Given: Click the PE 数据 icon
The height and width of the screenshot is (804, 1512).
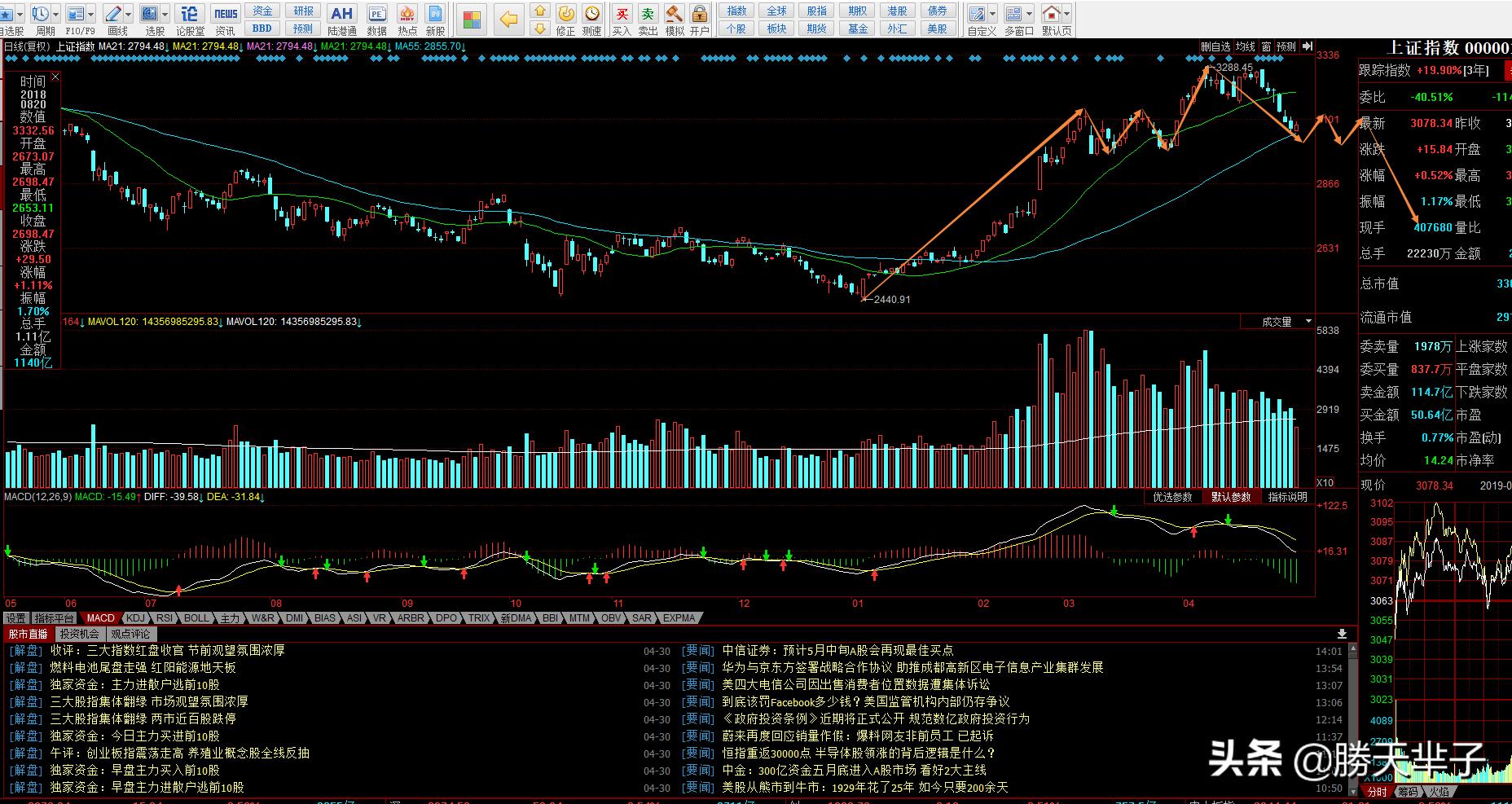Looking at the screenshot, I should 376,19.
